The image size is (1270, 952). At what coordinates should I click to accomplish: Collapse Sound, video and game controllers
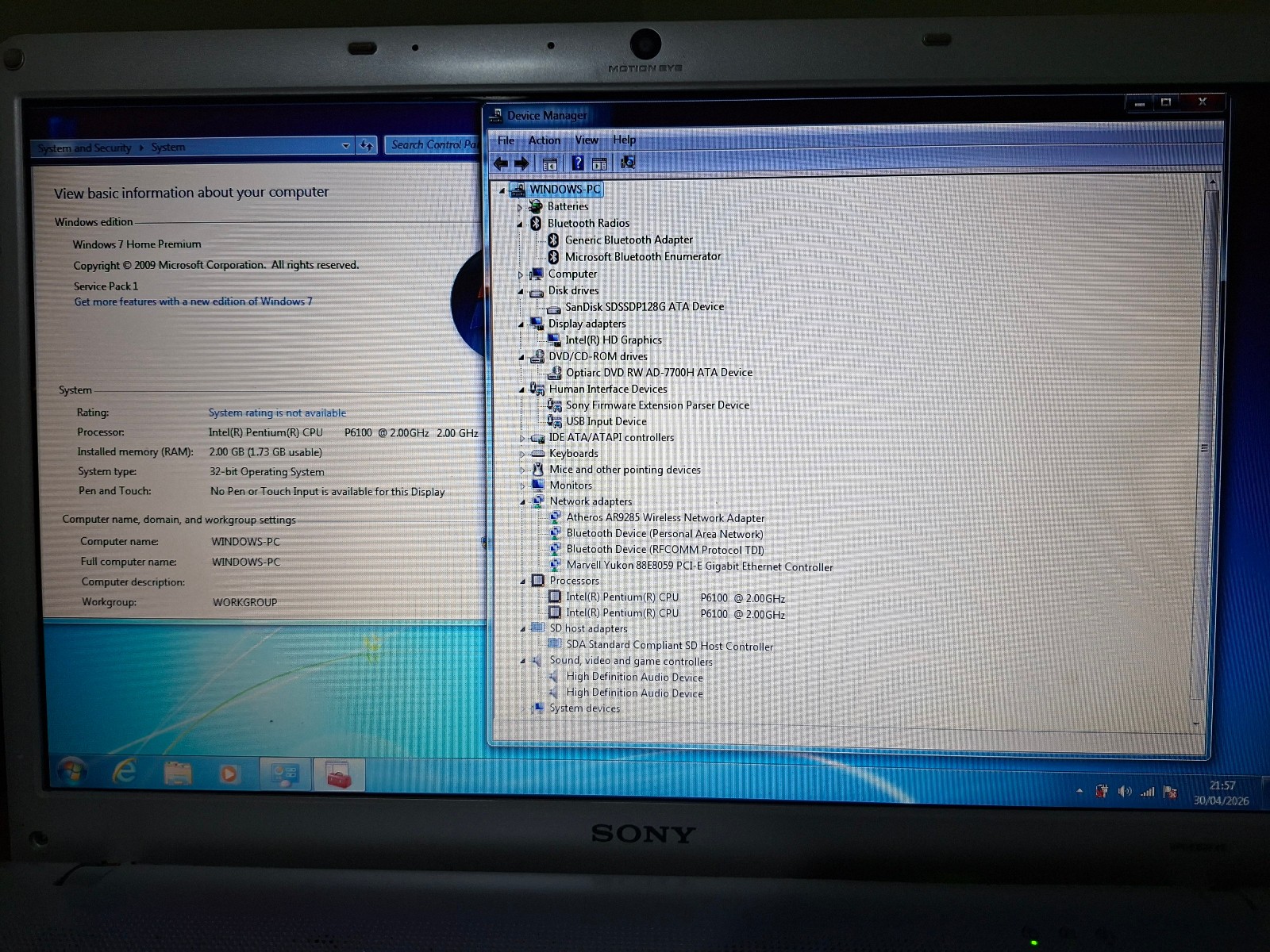pos(522,661)
